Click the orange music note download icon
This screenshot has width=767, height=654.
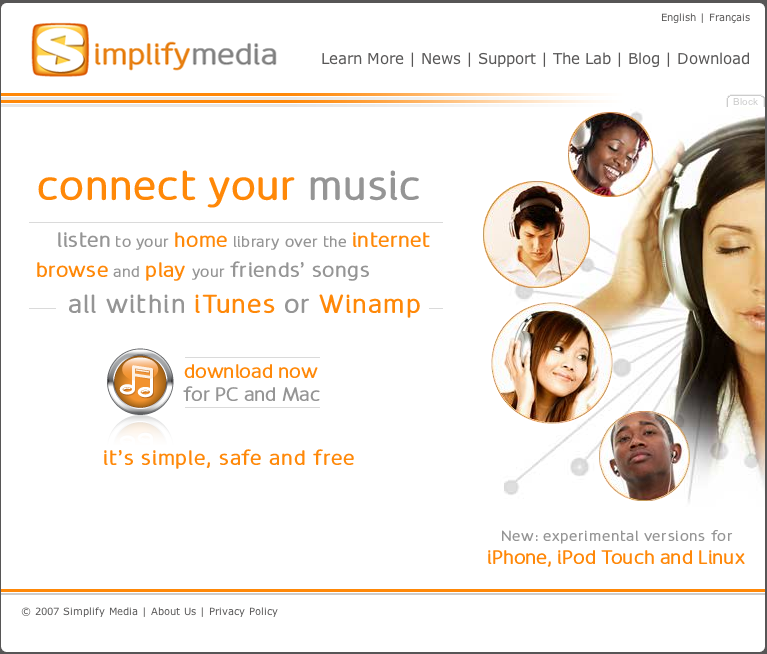click(140, 382)
